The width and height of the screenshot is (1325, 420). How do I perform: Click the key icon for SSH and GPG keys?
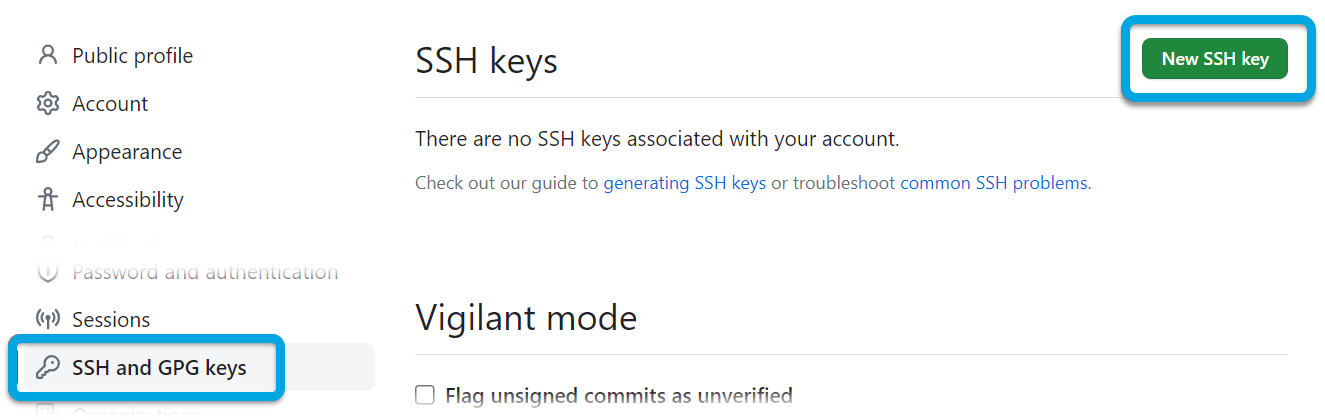tap(47, 367)
